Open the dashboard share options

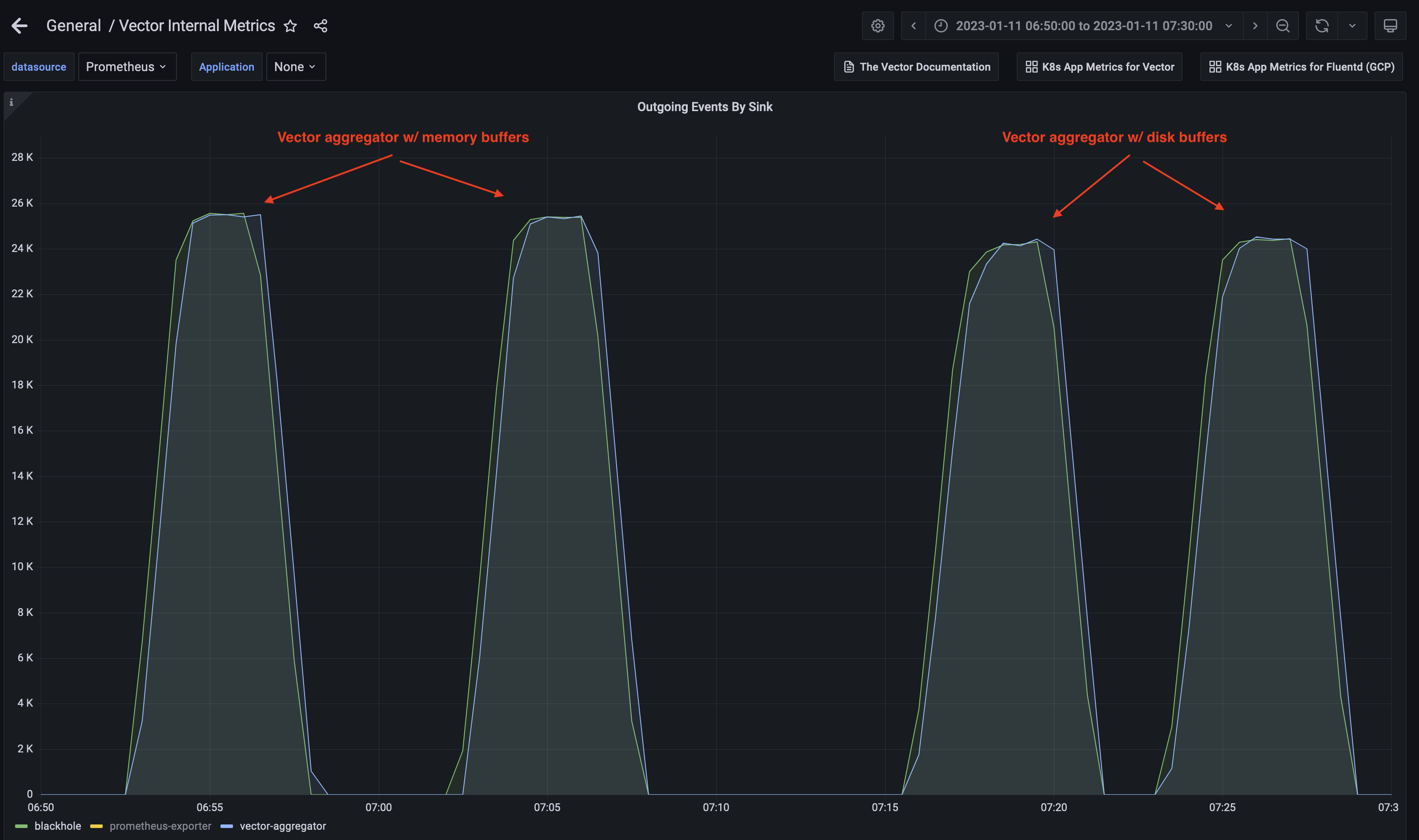coord(321,25)
